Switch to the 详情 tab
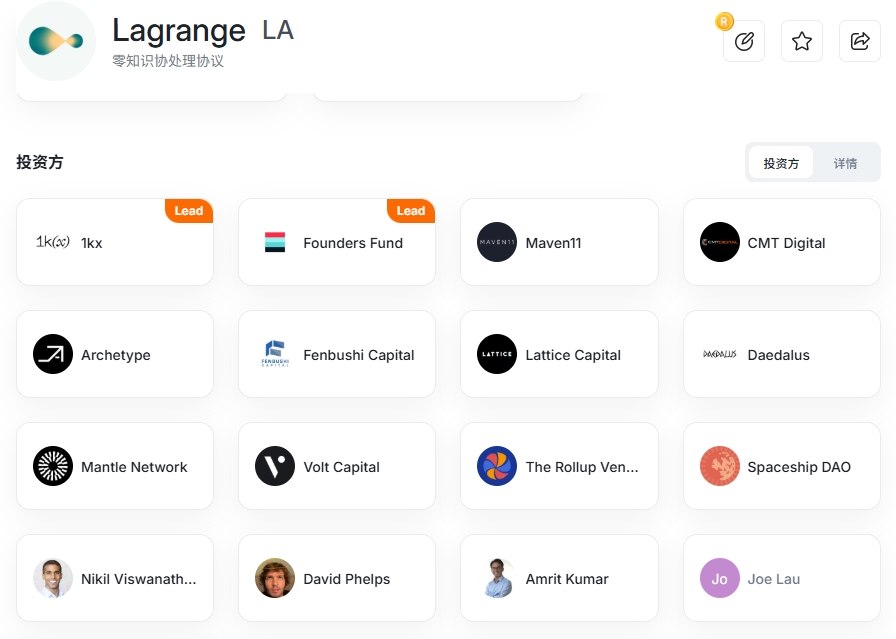 click(x=845, y=163)
